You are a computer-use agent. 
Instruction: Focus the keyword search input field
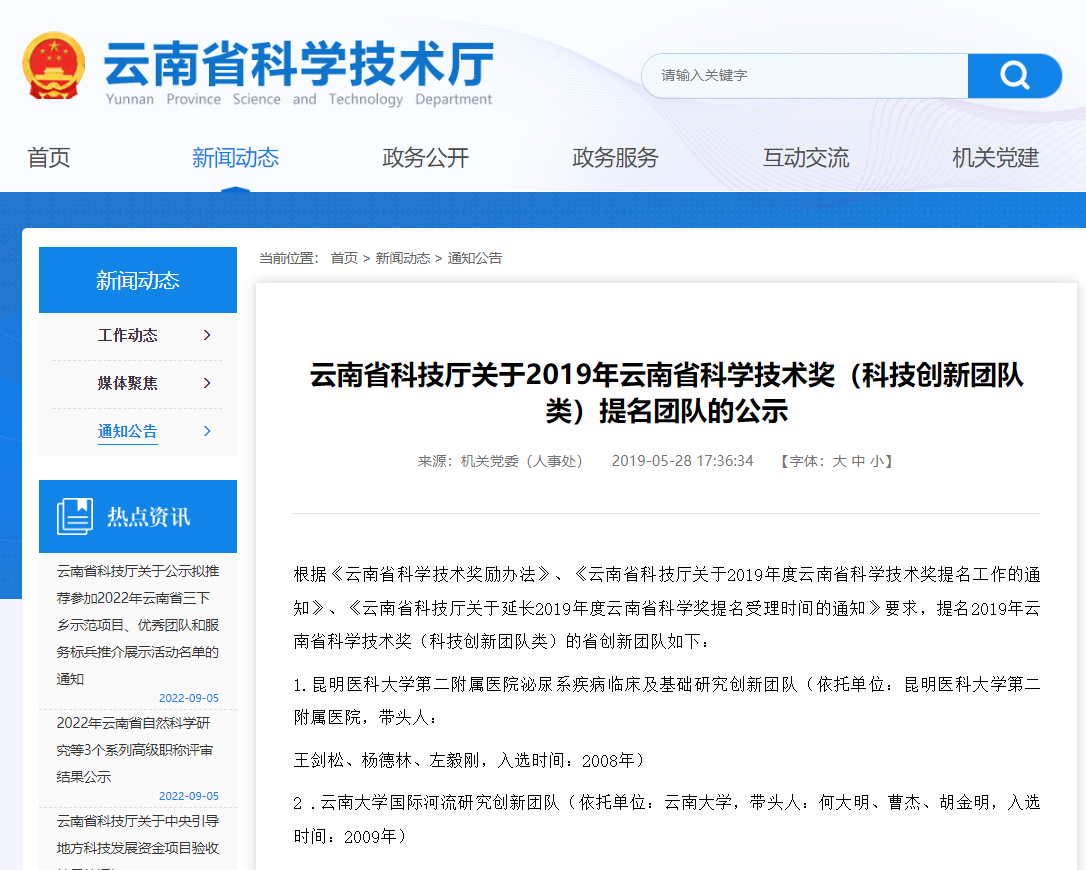[x=805, y=76]
